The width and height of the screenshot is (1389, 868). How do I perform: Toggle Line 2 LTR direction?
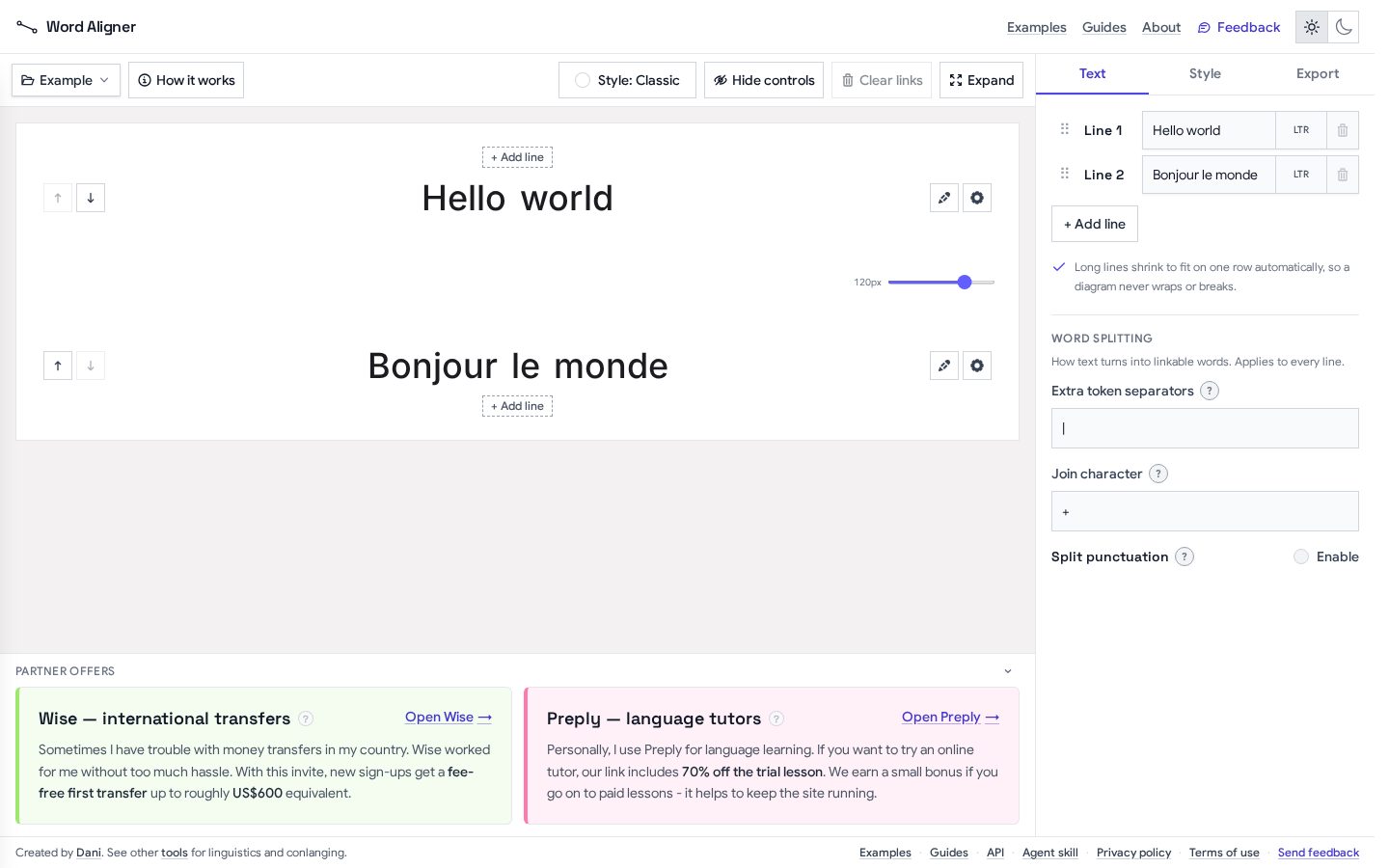1301,175
